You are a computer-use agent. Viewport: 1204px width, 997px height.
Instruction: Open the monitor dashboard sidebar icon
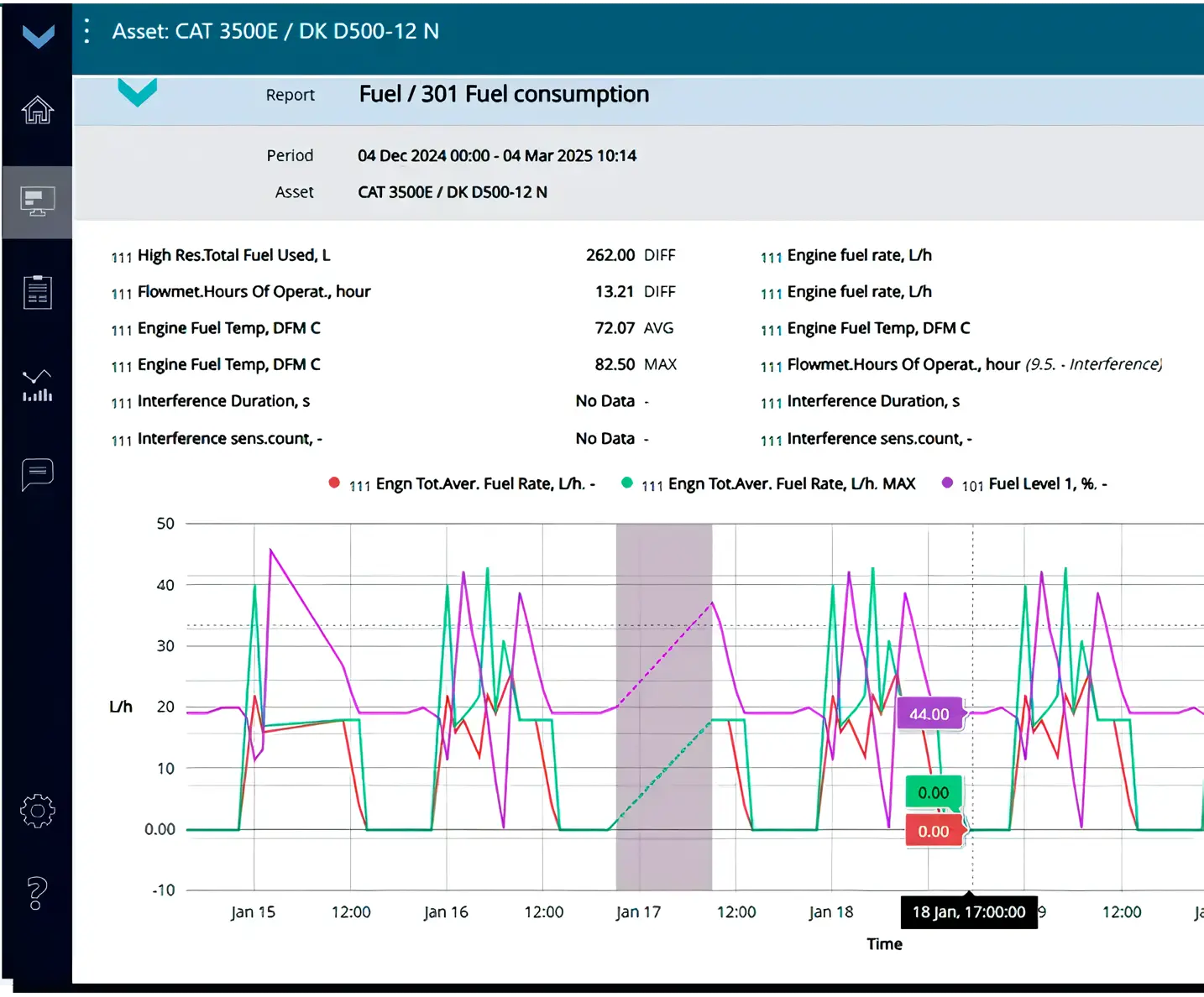click(x=38, y=201)
